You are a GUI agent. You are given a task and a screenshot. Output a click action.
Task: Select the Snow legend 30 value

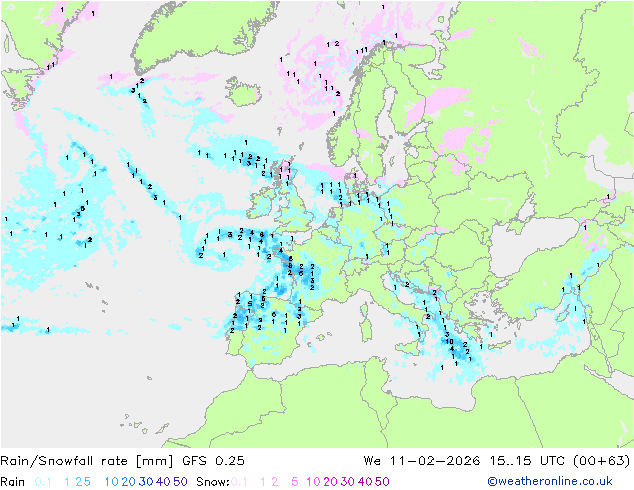[347, 482]
